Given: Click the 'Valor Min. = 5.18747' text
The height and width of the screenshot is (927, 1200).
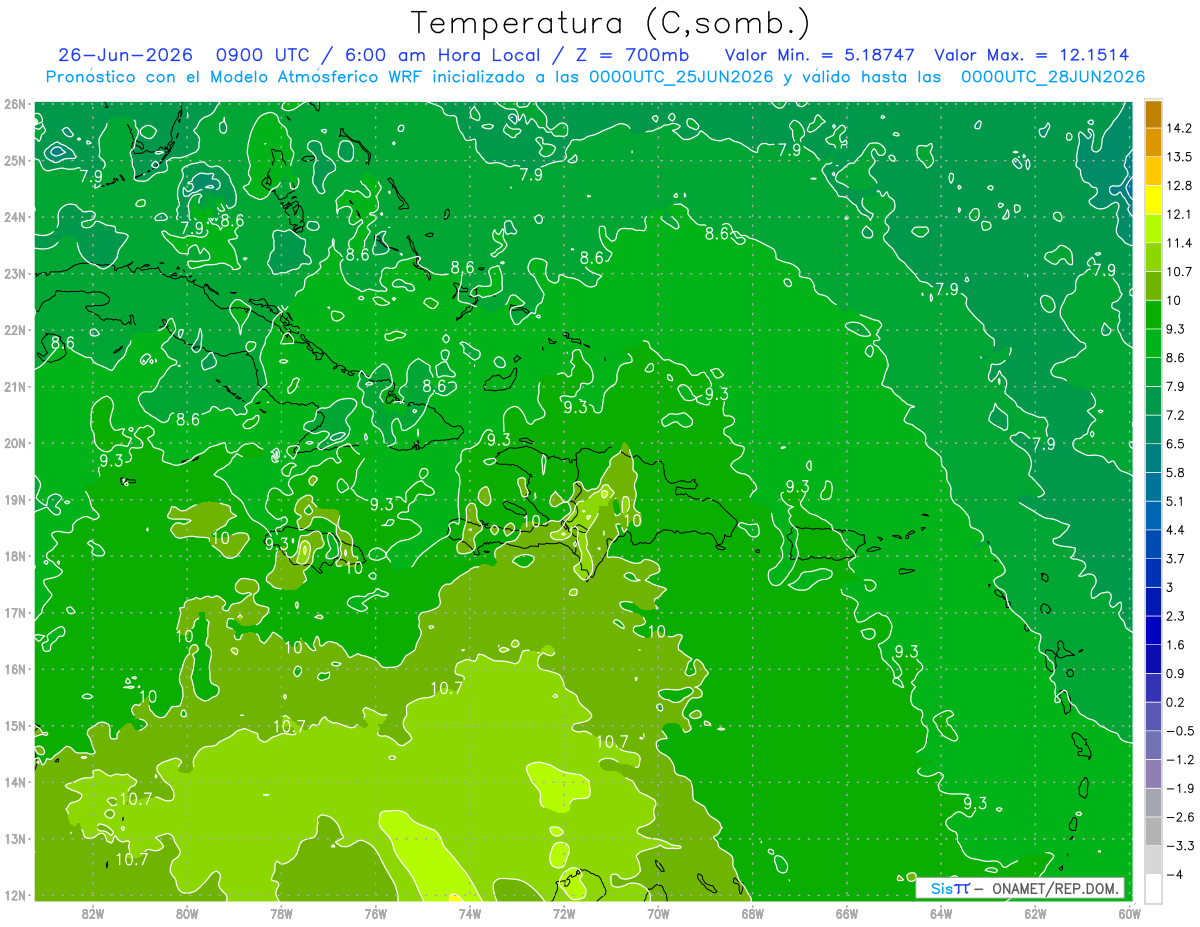Looking at the screenshot, I should tap(819, 55).
